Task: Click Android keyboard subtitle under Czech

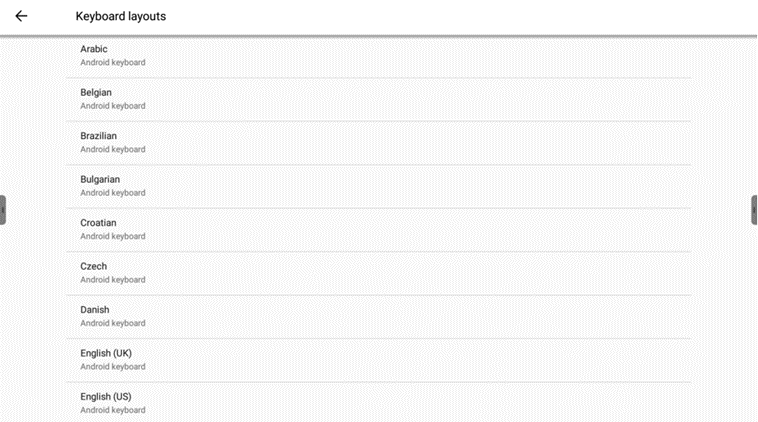Action: coord(112,280)
